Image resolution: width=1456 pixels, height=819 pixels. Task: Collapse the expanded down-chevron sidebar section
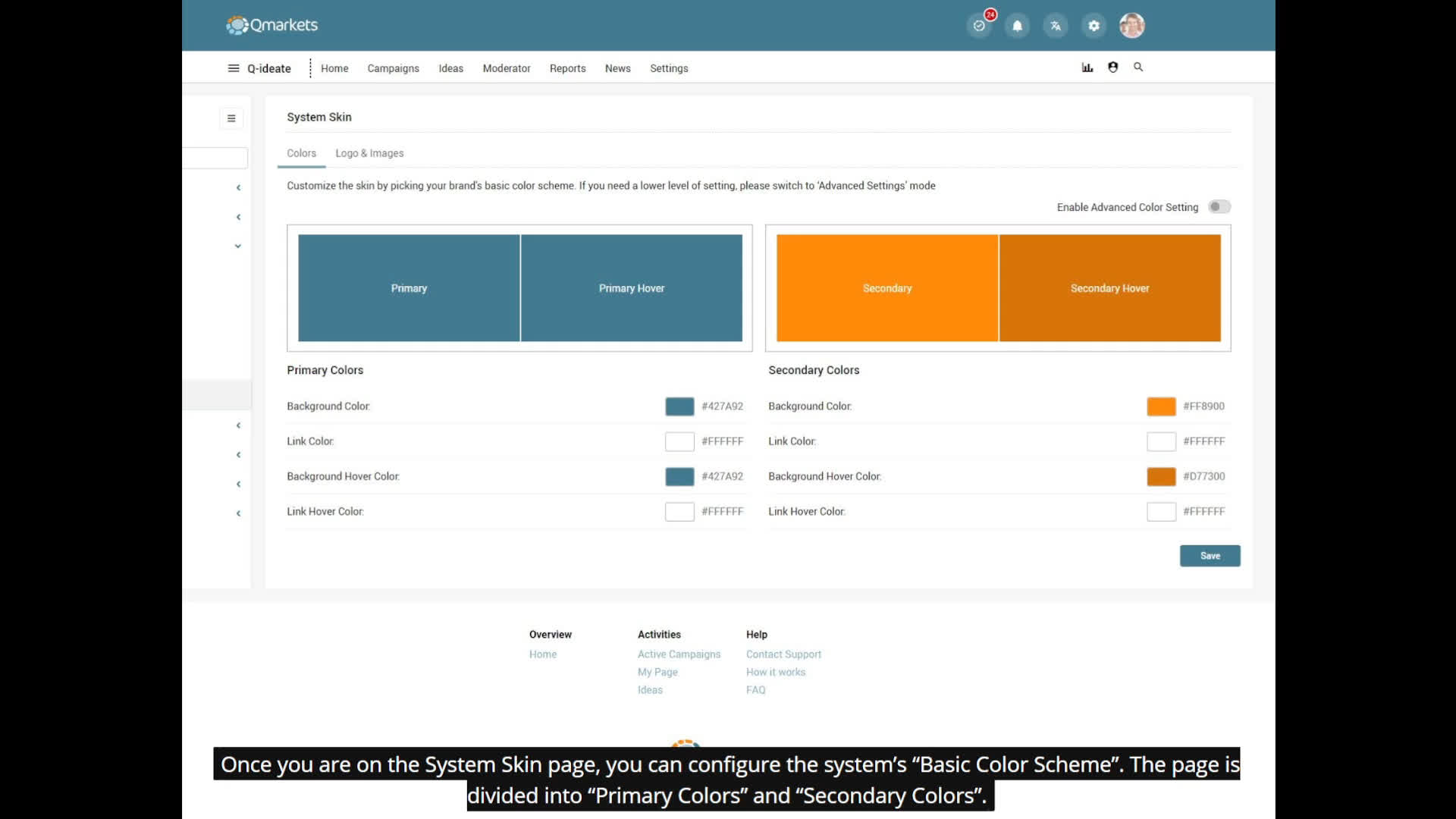(238, 246)
